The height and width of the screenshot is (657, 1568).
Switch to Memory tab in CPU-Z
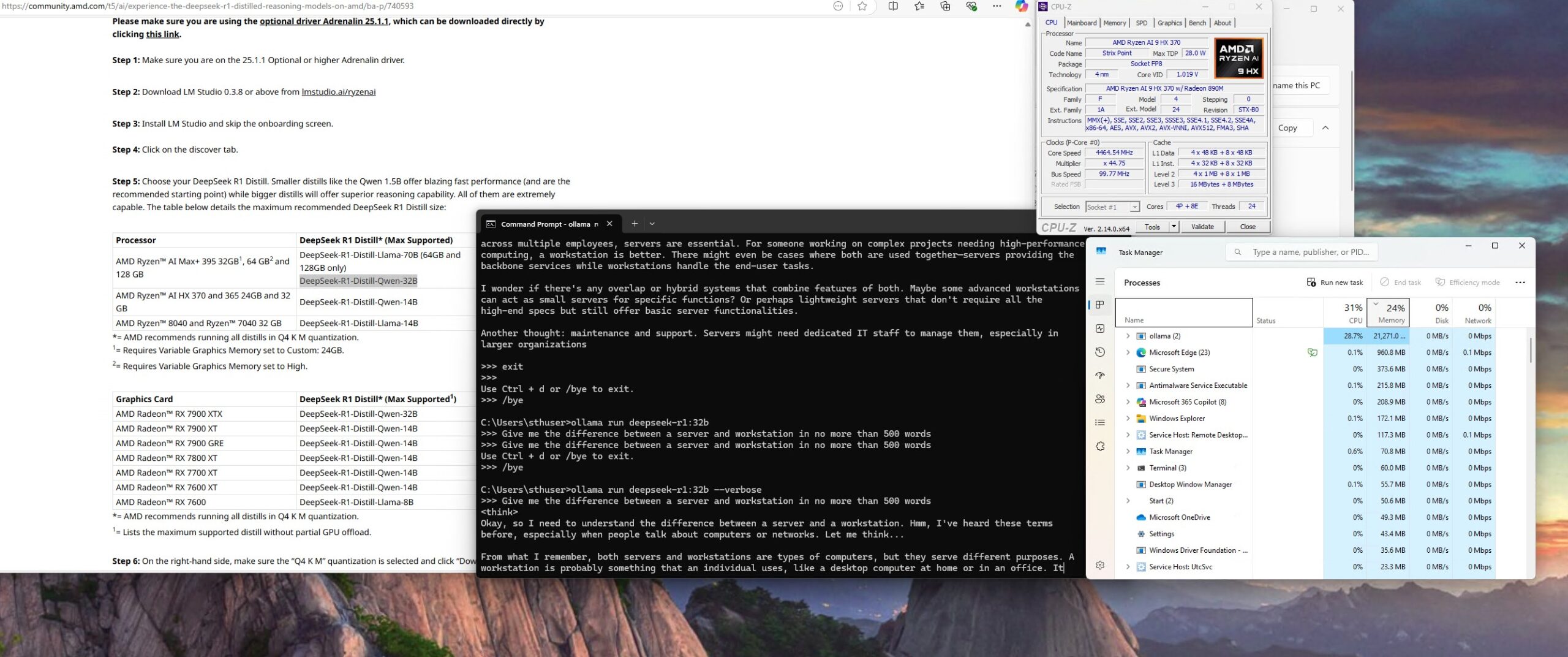(1115, 23)
